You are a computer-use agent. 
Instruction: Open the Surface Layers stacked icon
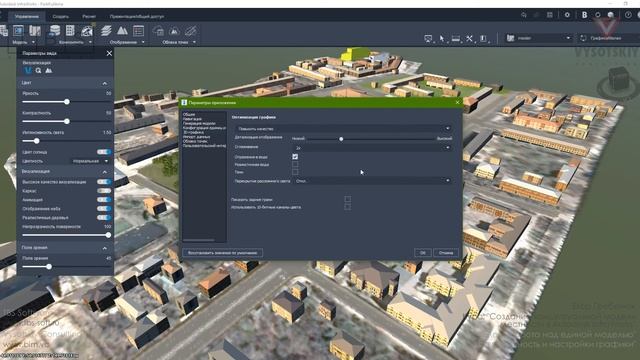pyautogui.click(x=106, y=31)
